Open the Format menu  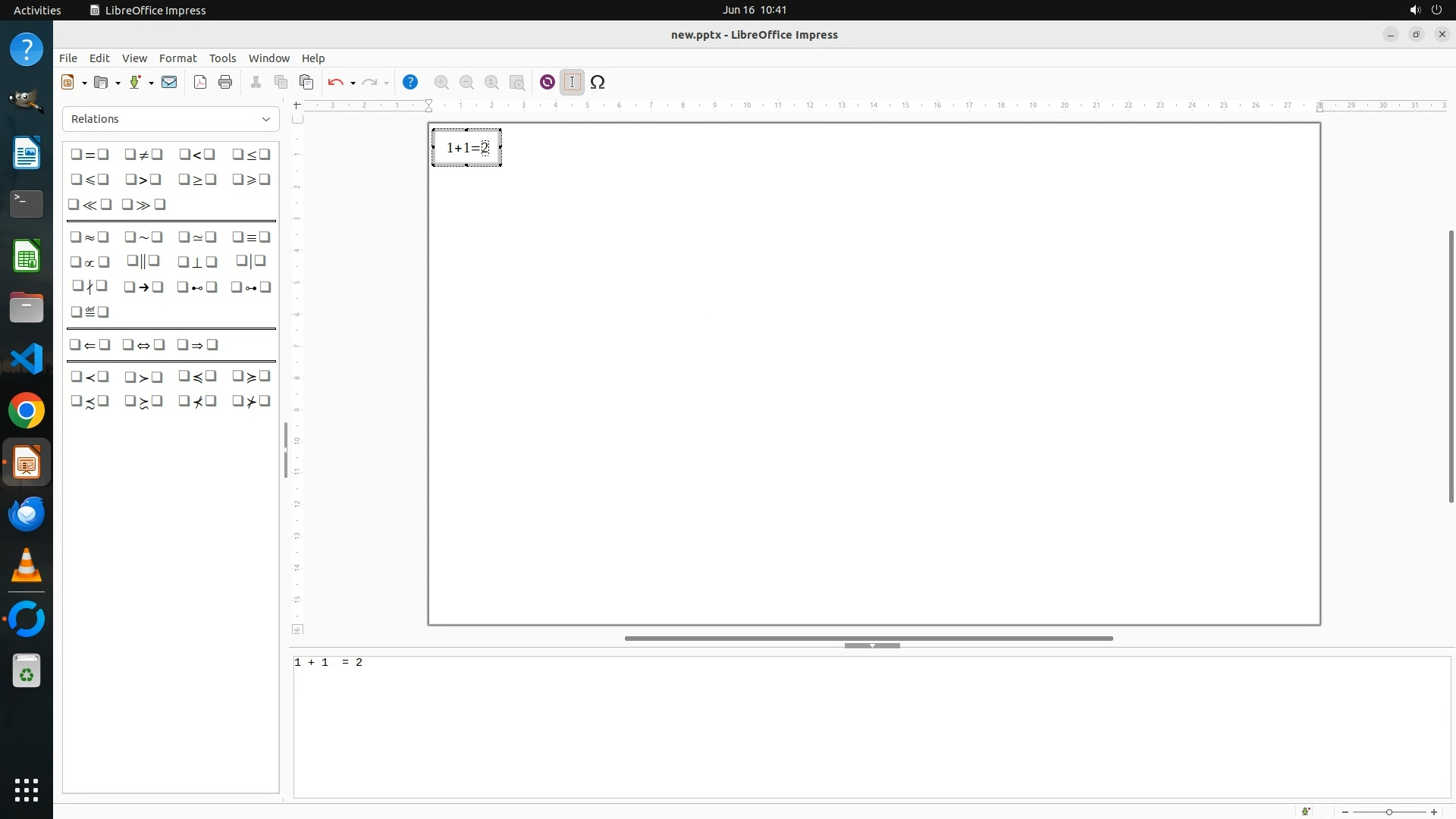point(177,58)
